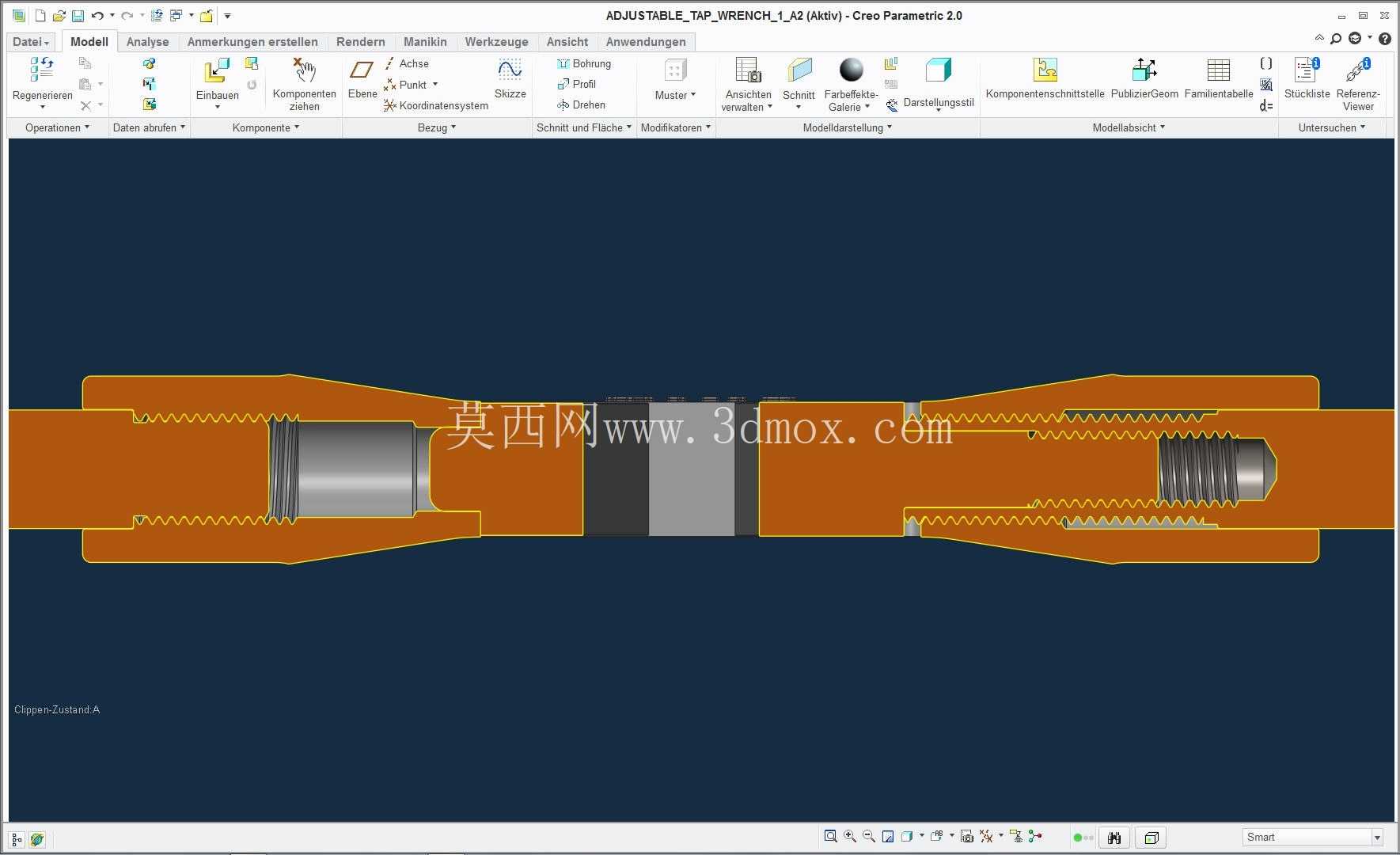Expand the Modellabsicht group menu
This screenshot has width=1400, height=855.
[1129, 127]
